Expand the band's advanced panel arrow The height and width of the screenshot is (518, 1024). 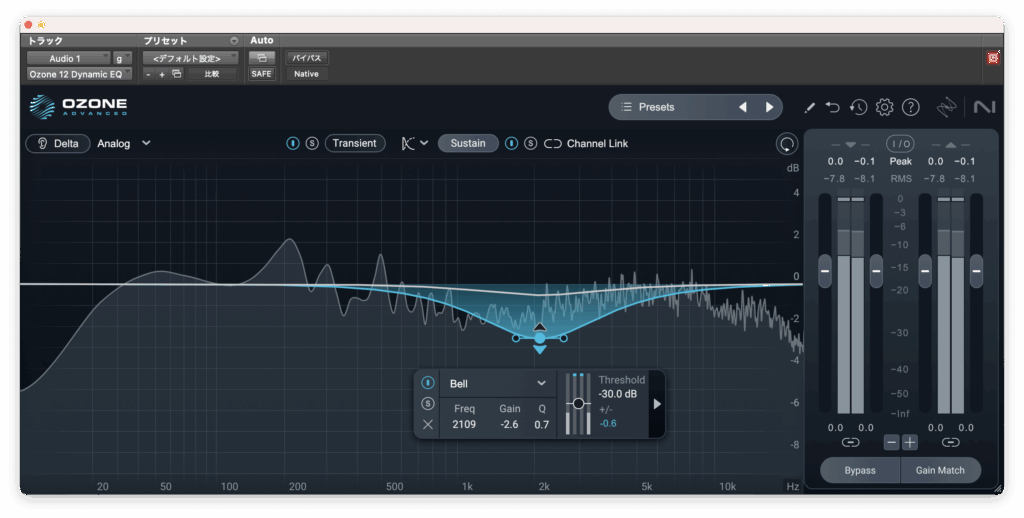[657, 404]
